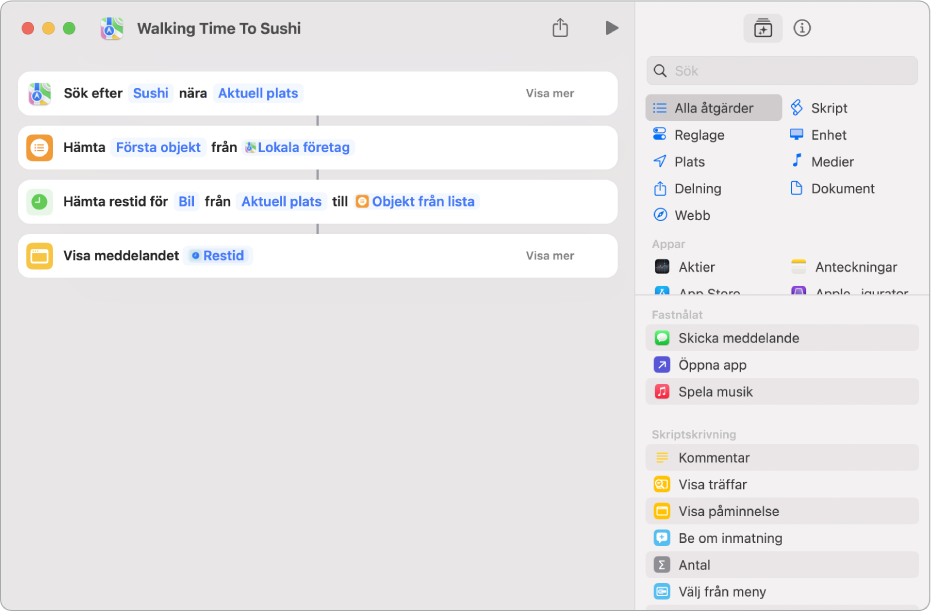Choose the Aktier app
The width and height of the screenshot is (931, 612).
tap(685, 267)
